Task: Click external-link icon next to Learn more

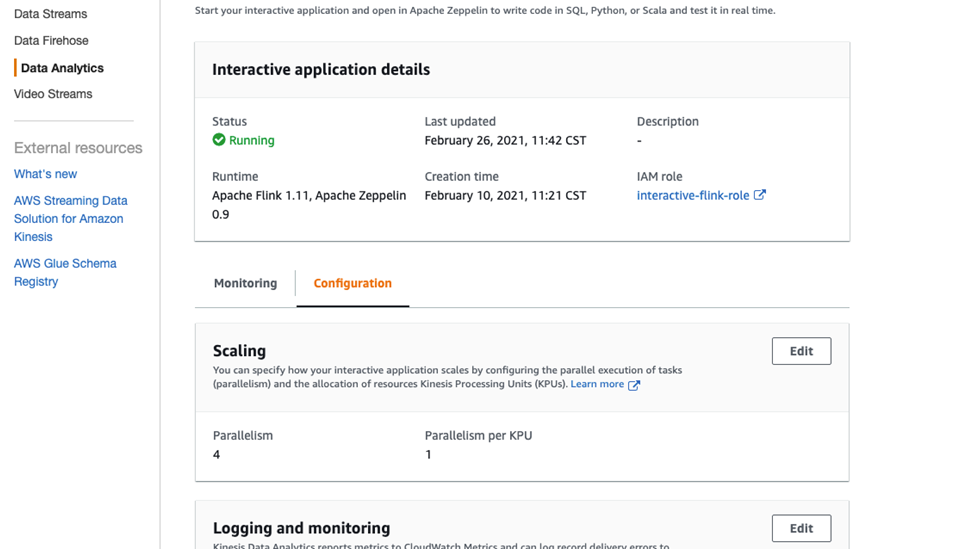Action: (x=634, y=385)
